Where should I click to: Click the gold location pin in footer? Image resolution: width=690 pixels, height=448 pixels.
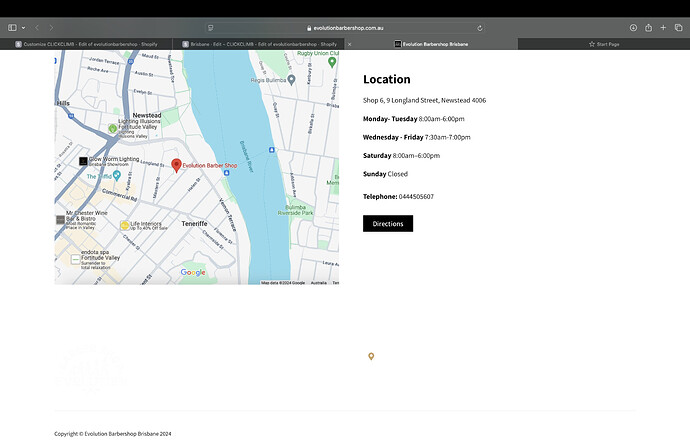pos(371,356)
